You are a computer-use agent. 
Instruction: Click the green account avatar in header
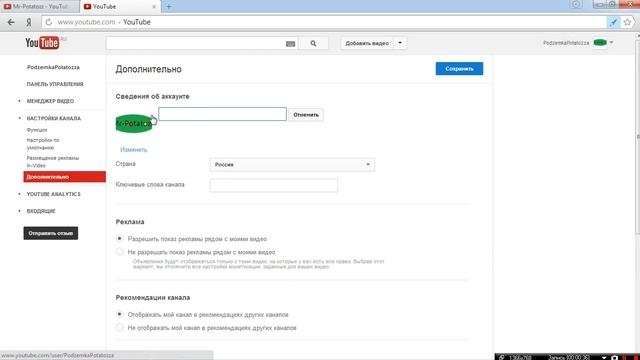[600, 42]
